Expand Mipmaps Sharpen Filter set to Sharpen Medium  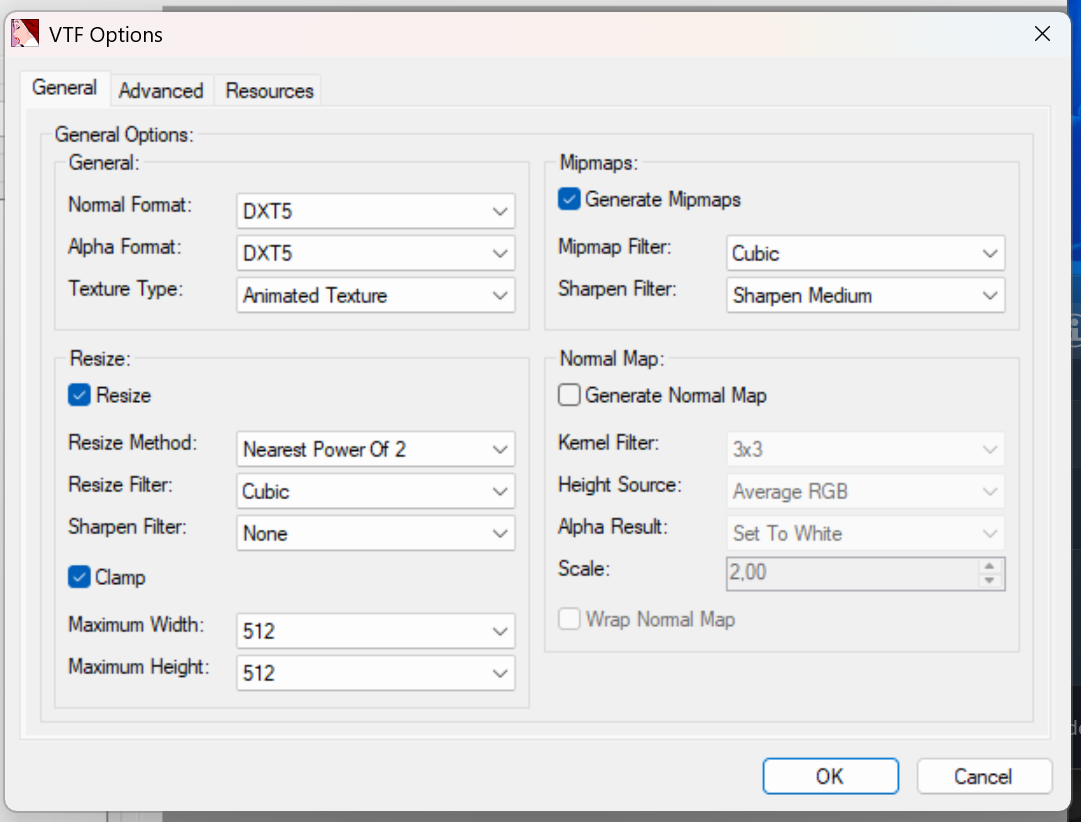click(866, 296)
